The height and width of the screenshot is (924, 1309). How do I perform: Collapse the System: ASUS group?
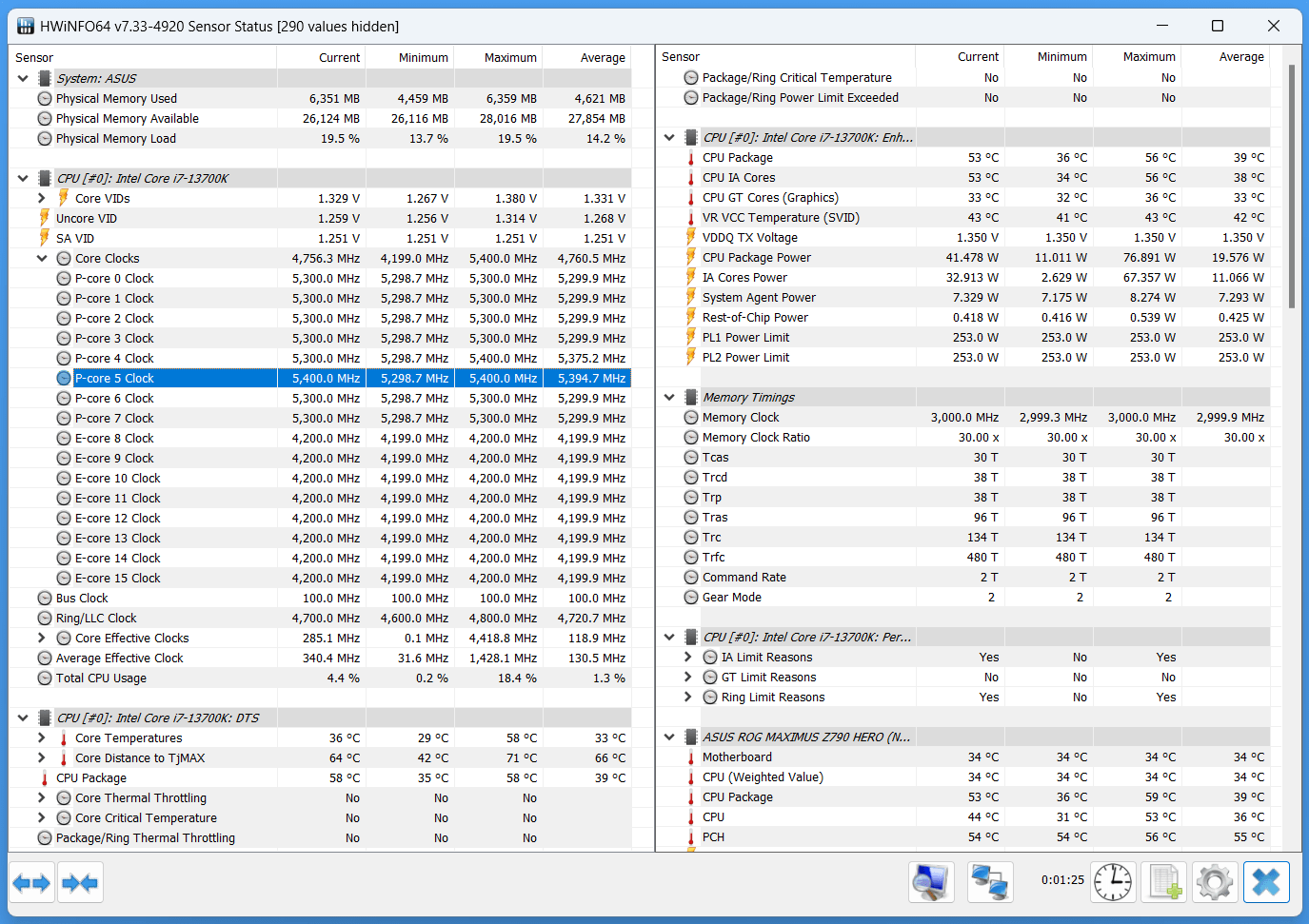(x=23, y=78)
